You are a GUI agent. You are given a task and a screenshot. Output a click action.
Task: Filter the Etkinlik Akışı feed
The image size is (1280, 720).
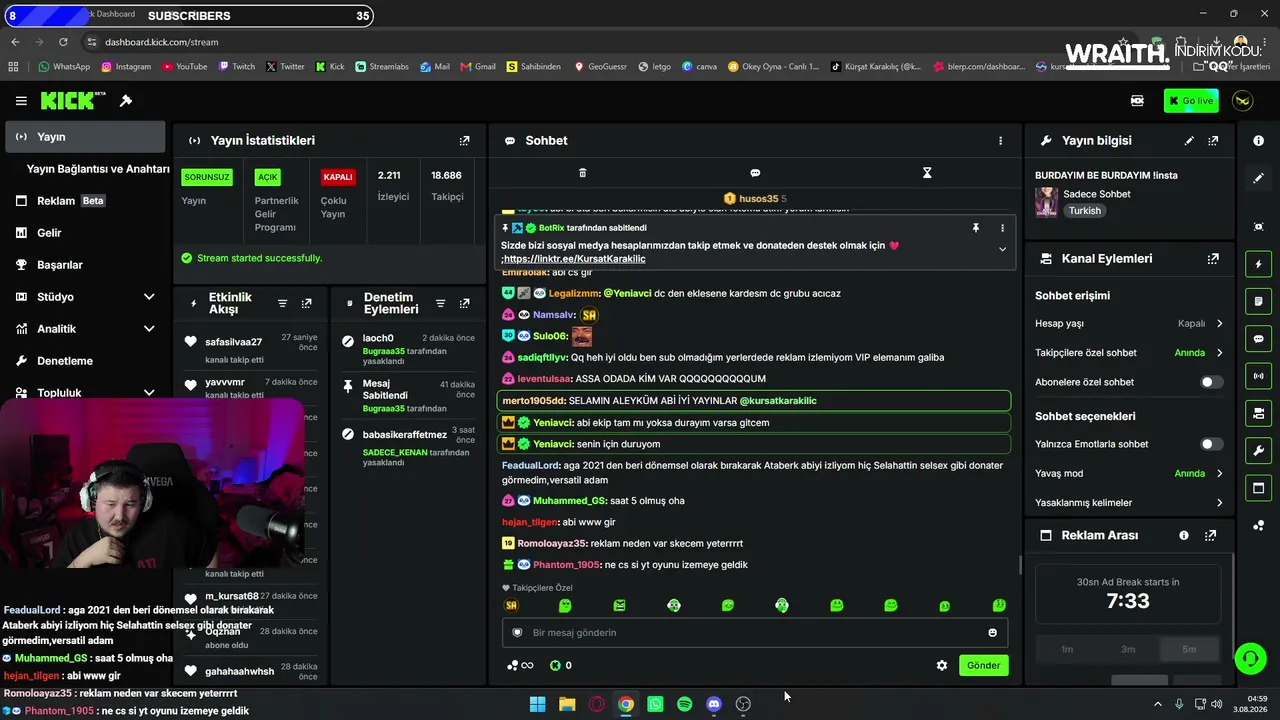tap(282, 303)
